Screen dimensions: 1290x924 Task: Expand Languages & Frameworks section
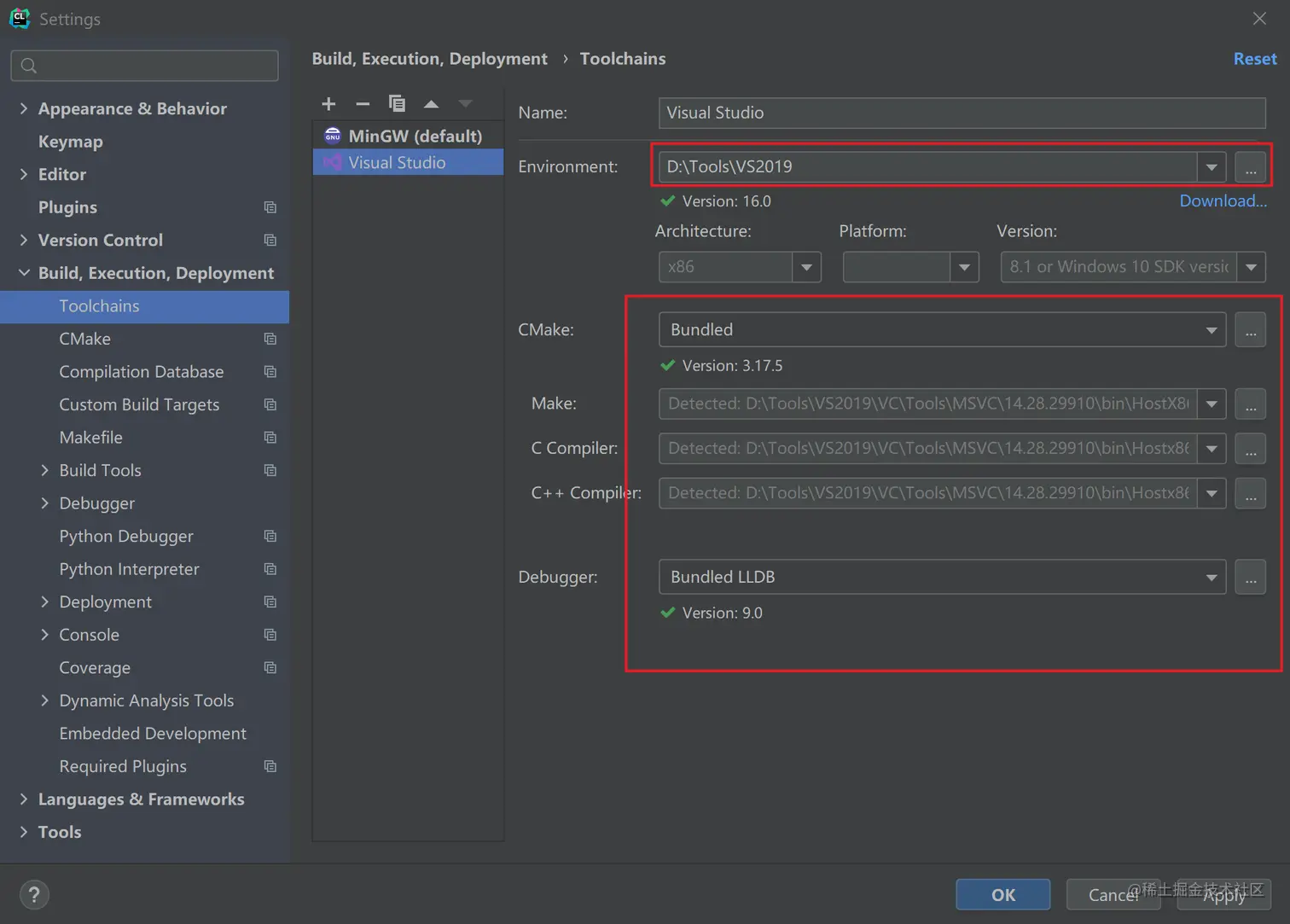coord(24,799)
